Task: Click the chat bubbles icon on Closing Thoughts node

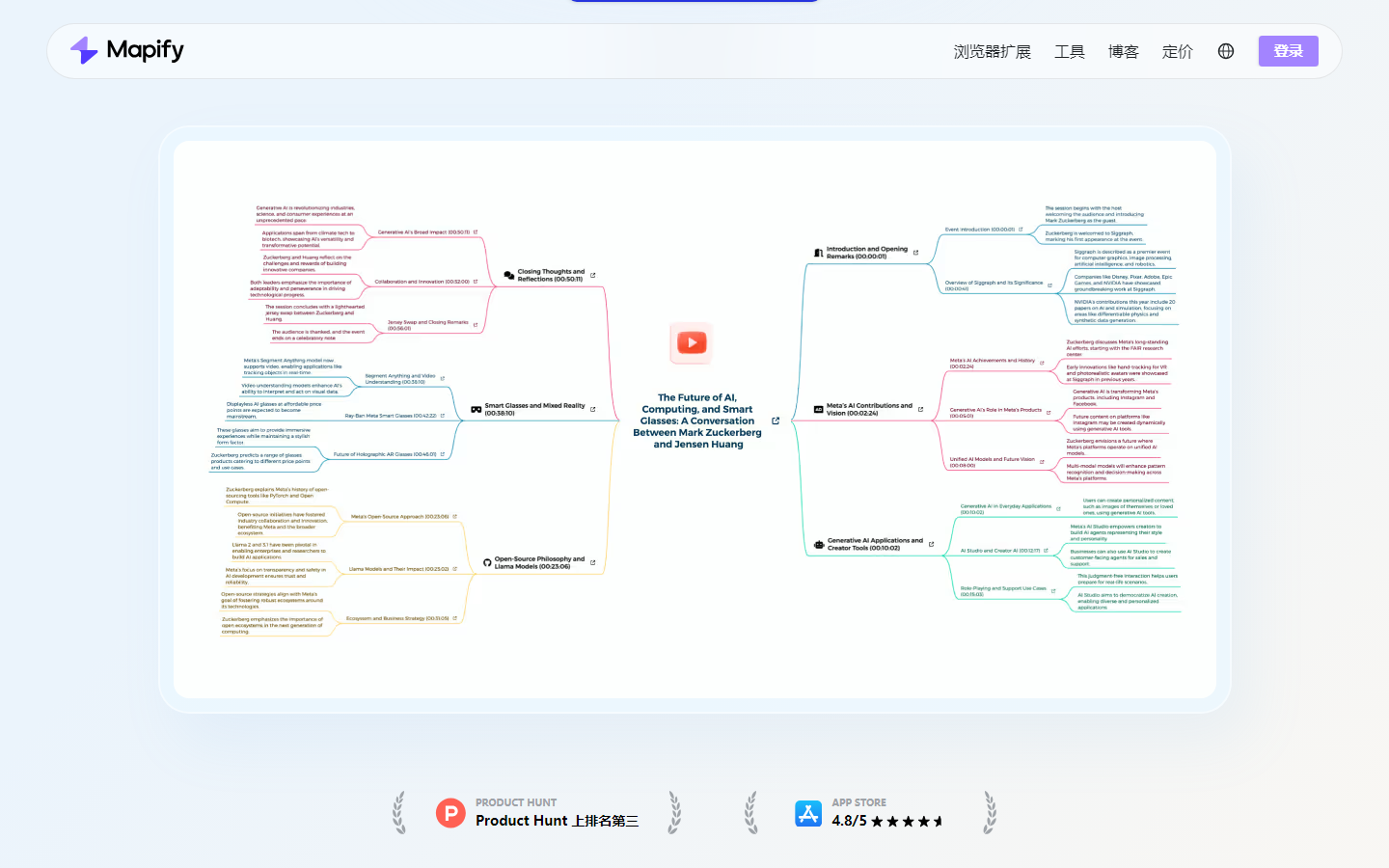Action: tap(508, 276)
